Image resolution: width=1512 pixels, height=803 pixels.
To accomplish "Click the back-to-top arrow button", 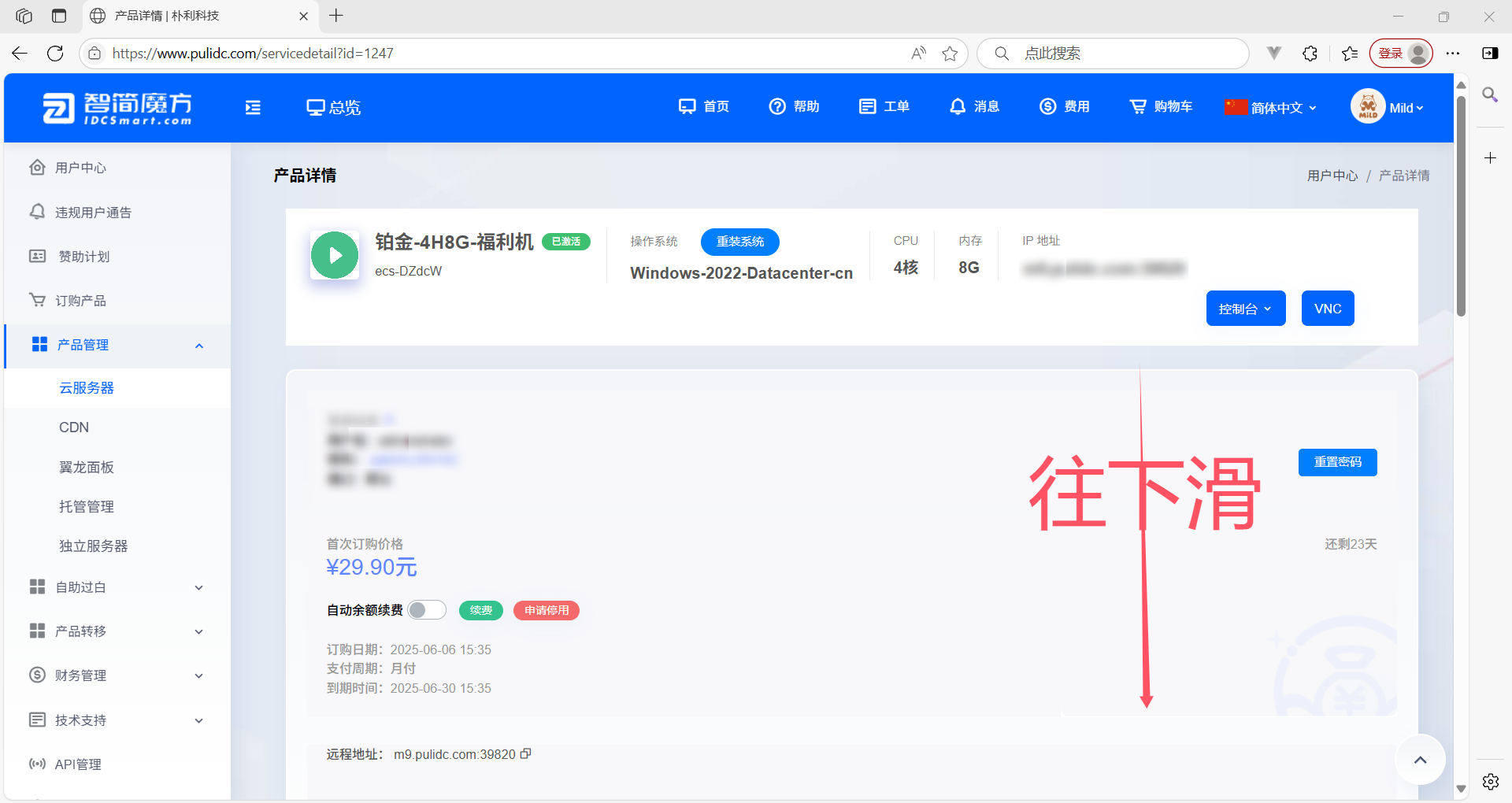I will click(x=1421, y=760).
